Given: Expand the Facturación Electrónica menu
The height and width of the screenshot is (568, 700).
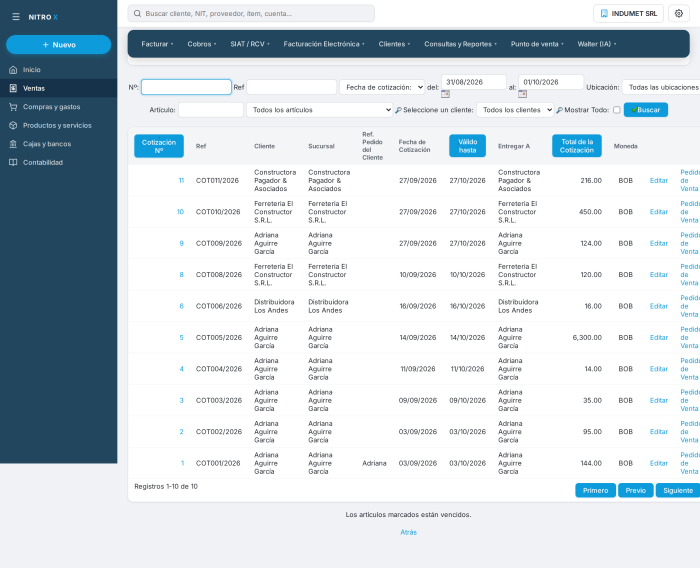Looking at the screenshot, I should [324, 44].
